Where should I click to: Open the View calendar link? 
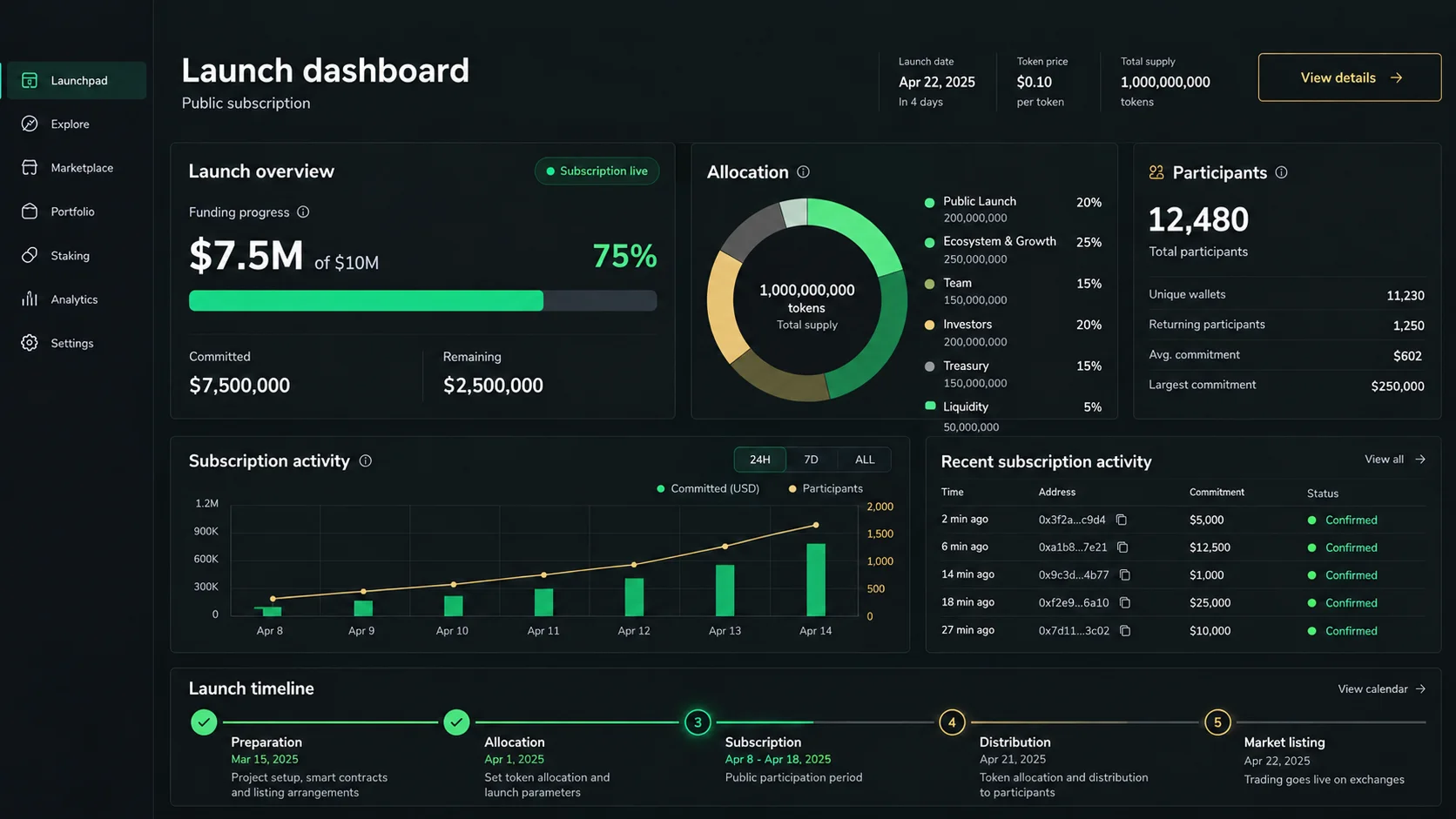tap(1382, 688)
